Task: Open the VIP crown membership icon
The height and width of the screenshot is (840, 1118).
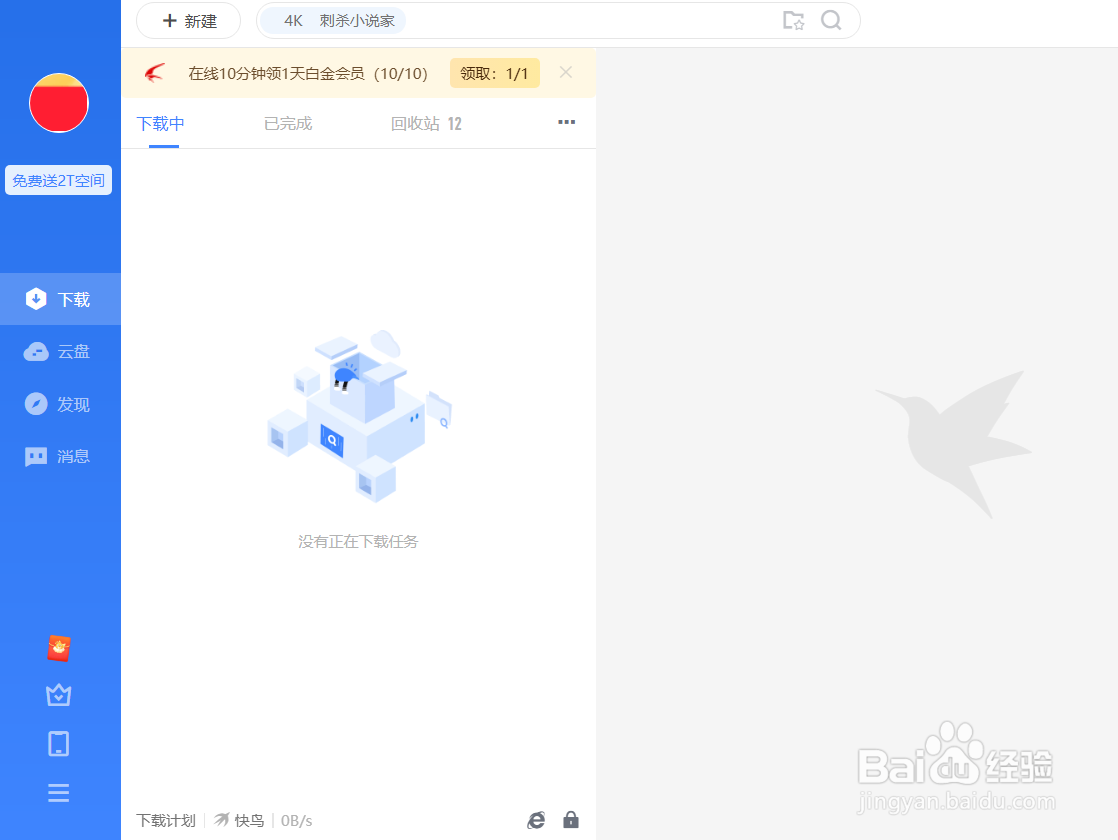Action: click(58, 694)
